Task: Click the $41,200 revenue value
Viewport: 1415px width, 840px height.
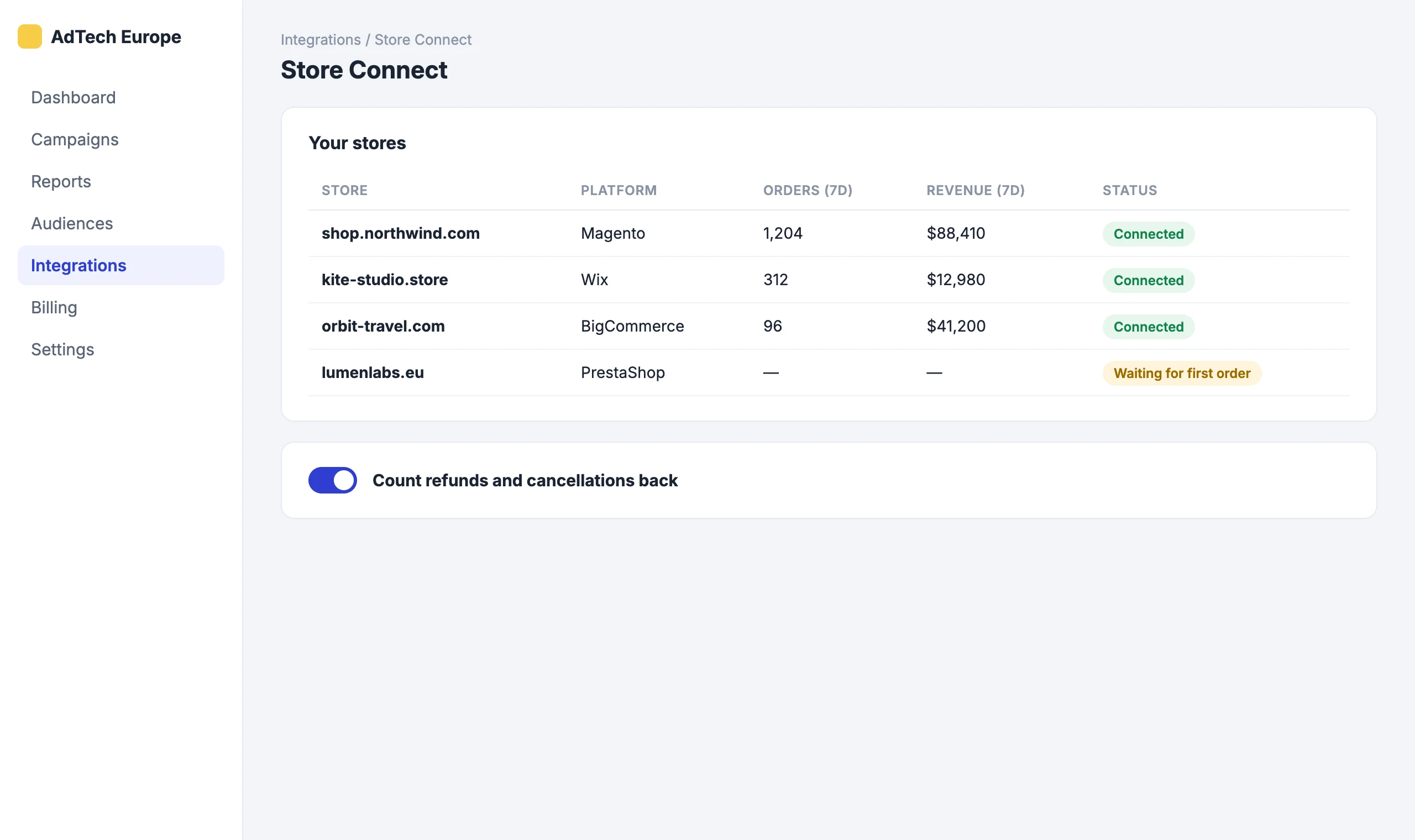Action: pos(956,326)
